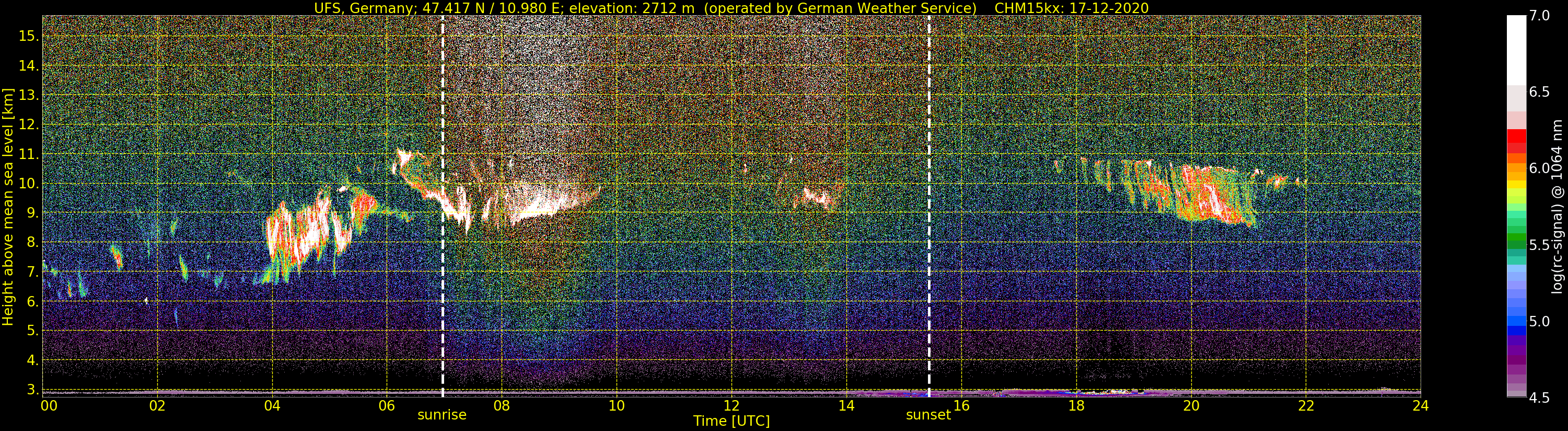This screenshot has height=431, width=1568.
Task: Click the time axis tick 14
Action: pyautogui.click(x=846, y=405)
